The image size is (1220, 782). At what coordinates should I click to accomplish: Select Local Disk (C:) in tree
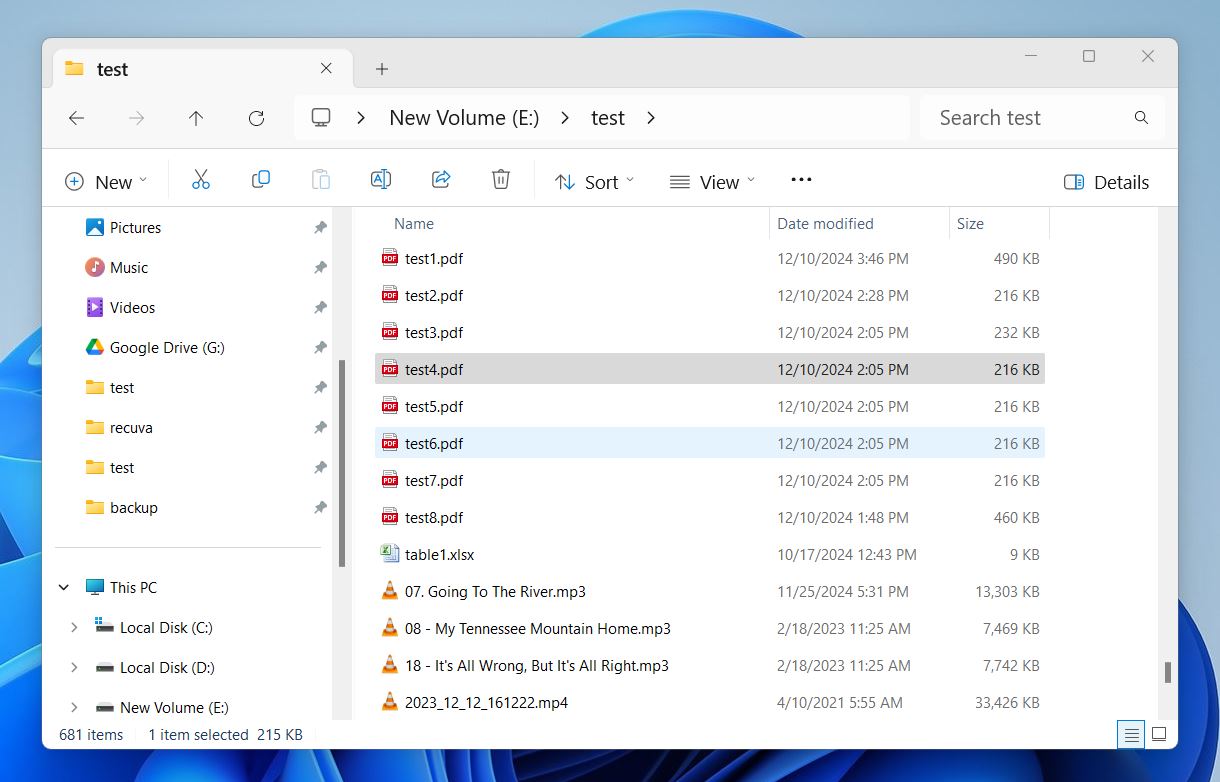pyautogui.click(x=166, y=627)
